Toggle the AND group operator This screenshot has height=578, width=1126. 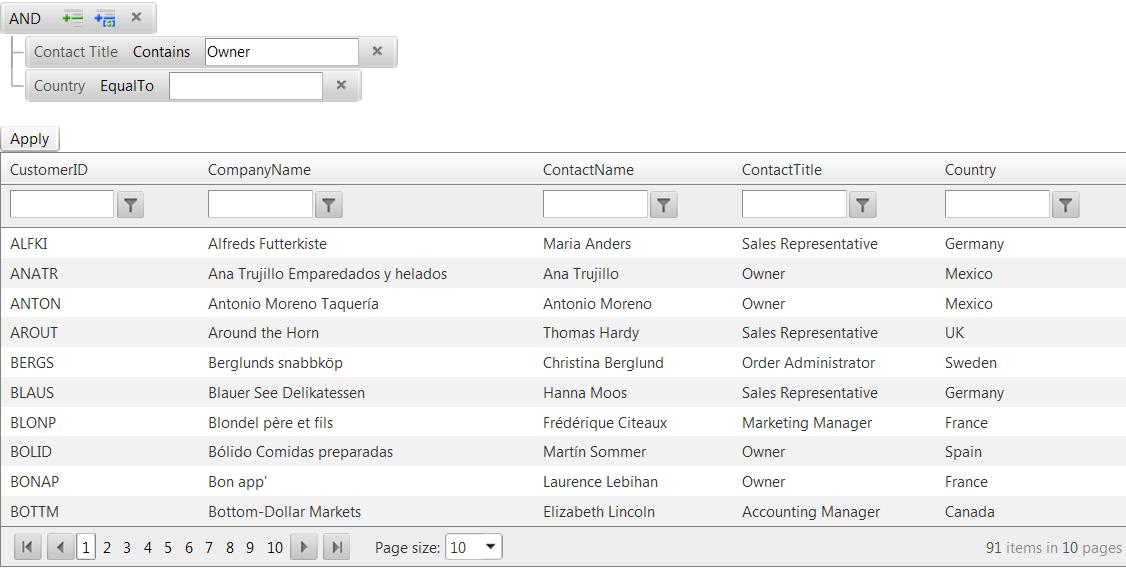tap(25, 18)
